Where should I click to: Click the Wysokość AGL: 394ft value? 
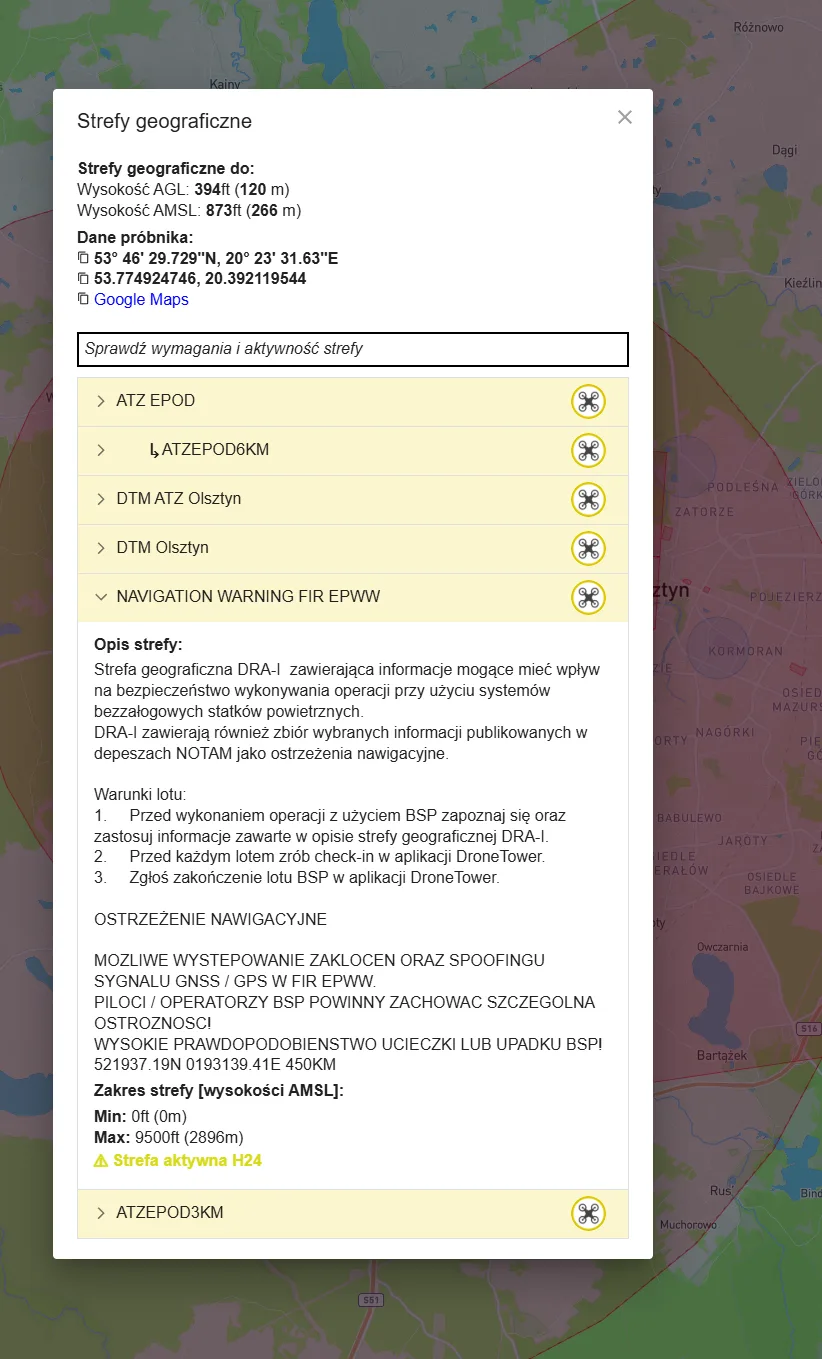[x=183, y=190]
